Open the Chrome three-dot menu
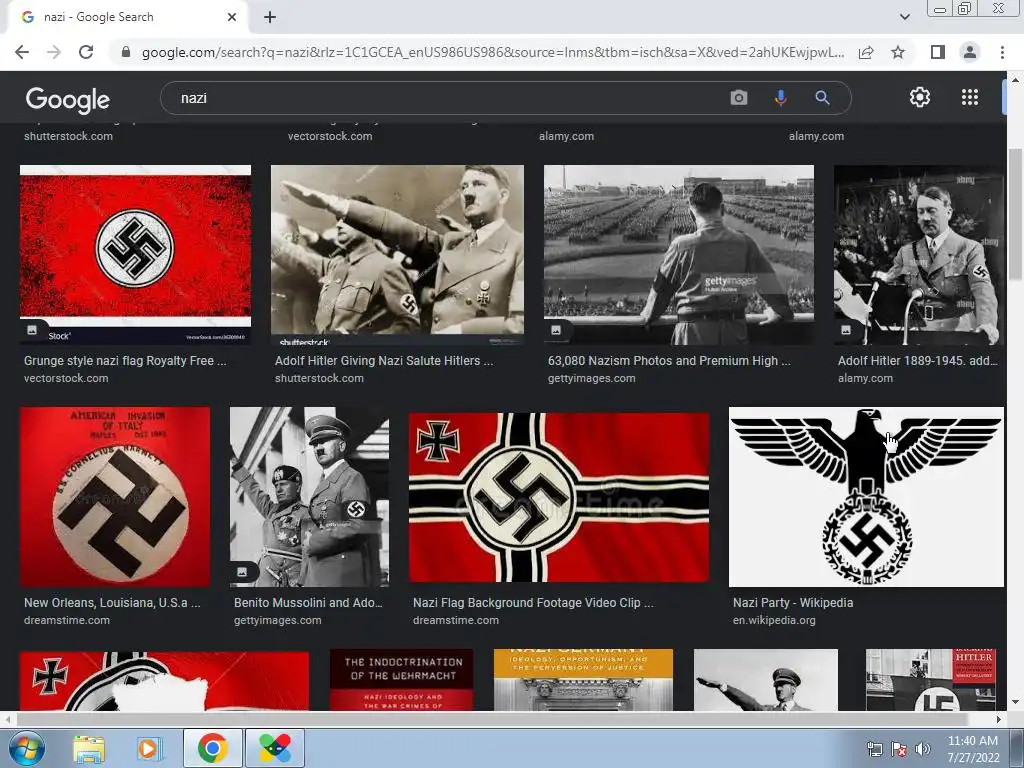The width and height of the screenshot is (1024, 768). 1002,52
